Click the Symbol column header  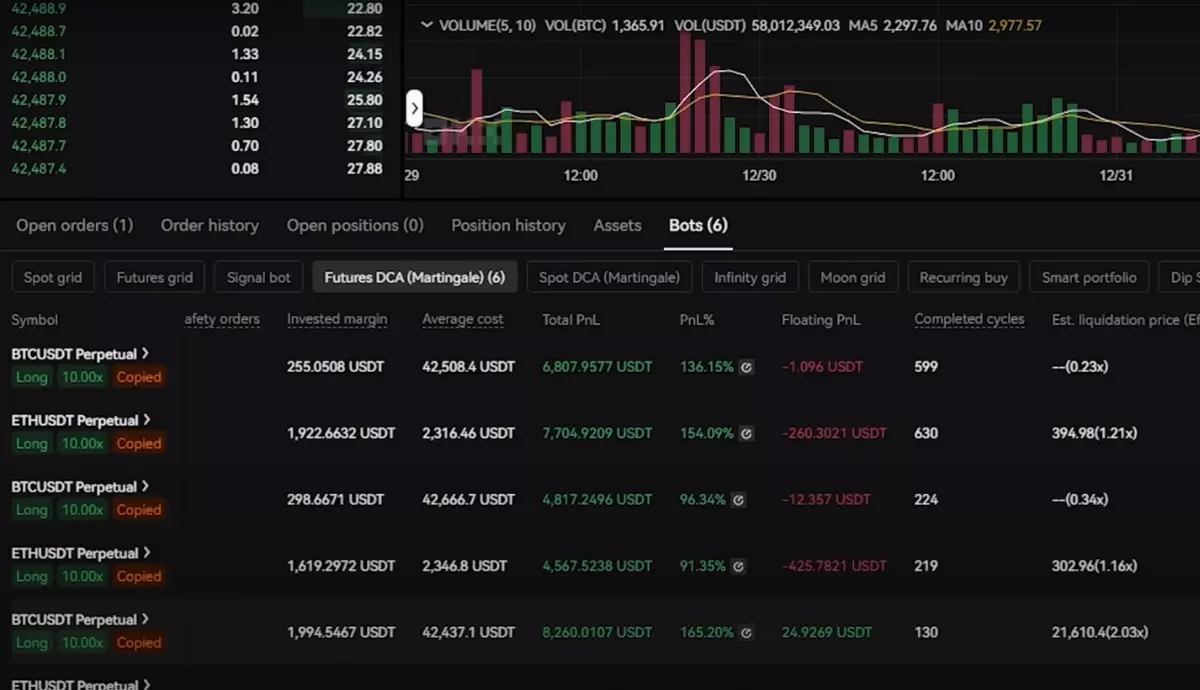pyautogui.click(x=35, y=320)
